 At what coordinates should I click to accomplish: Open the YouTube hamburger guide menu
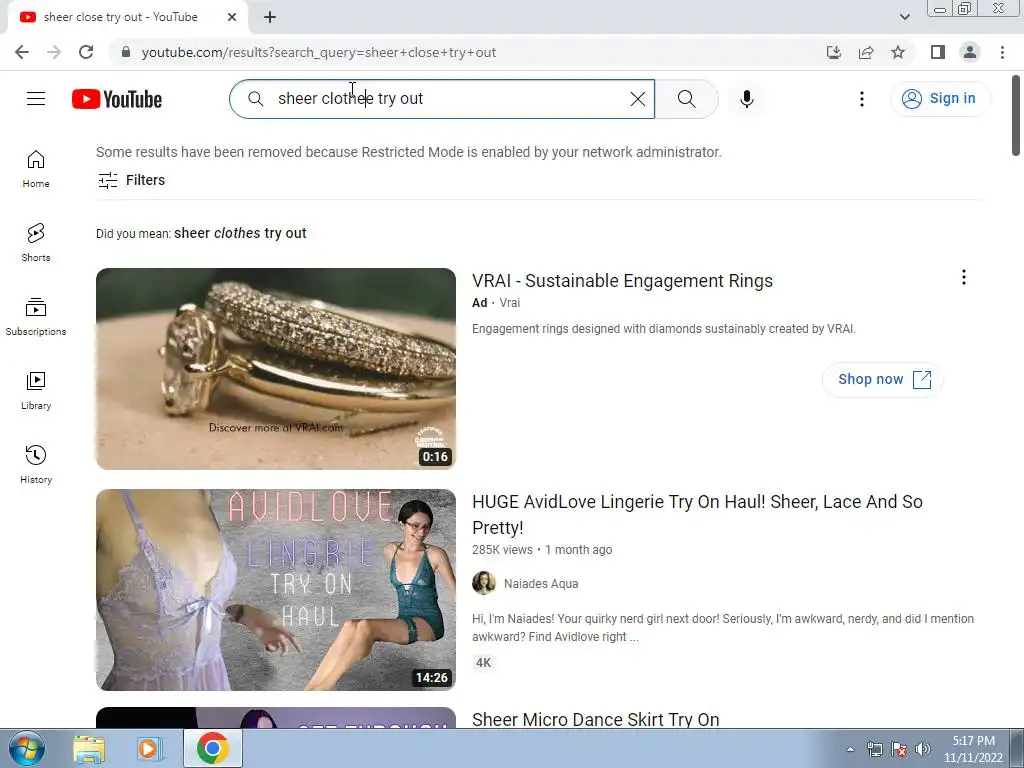(36, 99)
